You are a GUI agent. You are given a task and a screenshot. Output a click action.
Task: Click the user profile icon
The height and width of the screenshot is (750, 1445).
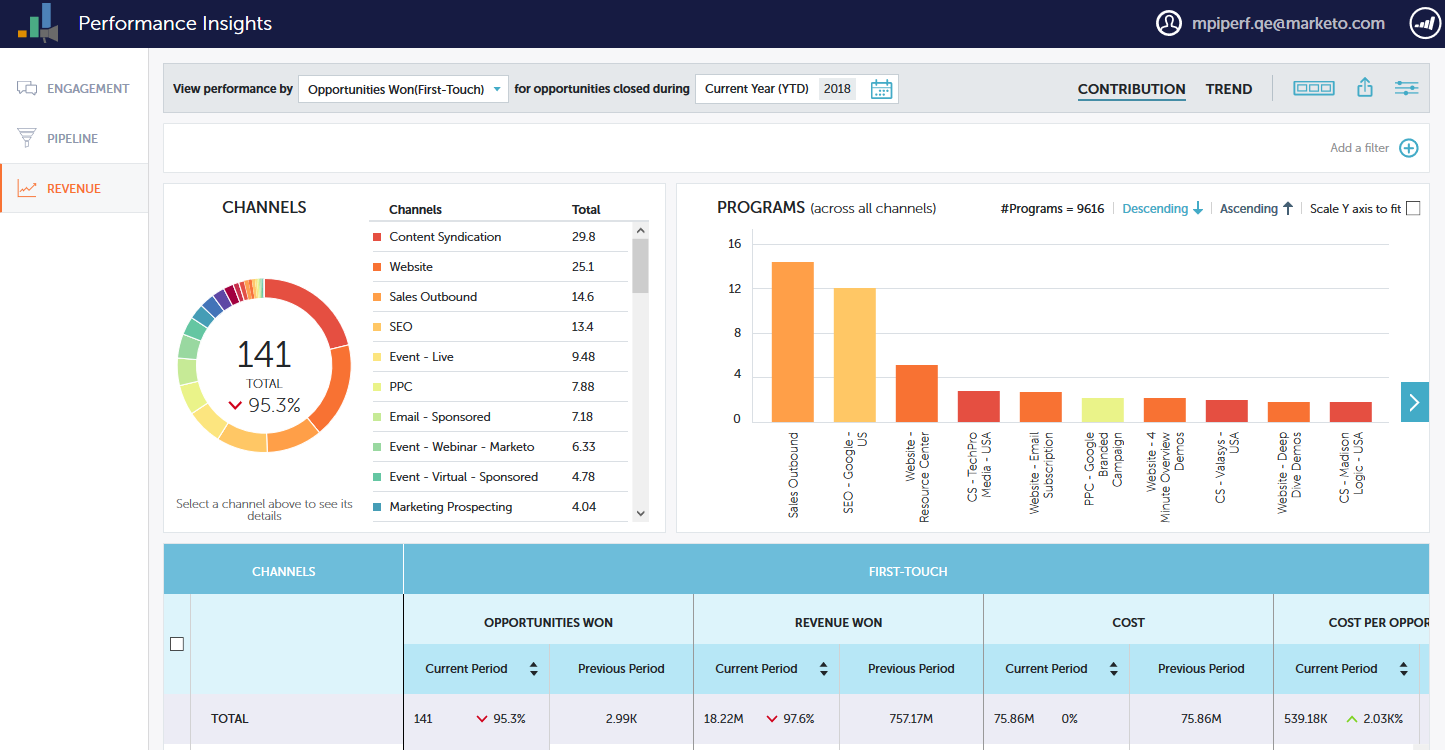pyautogui.click(x=1168, y=24)
